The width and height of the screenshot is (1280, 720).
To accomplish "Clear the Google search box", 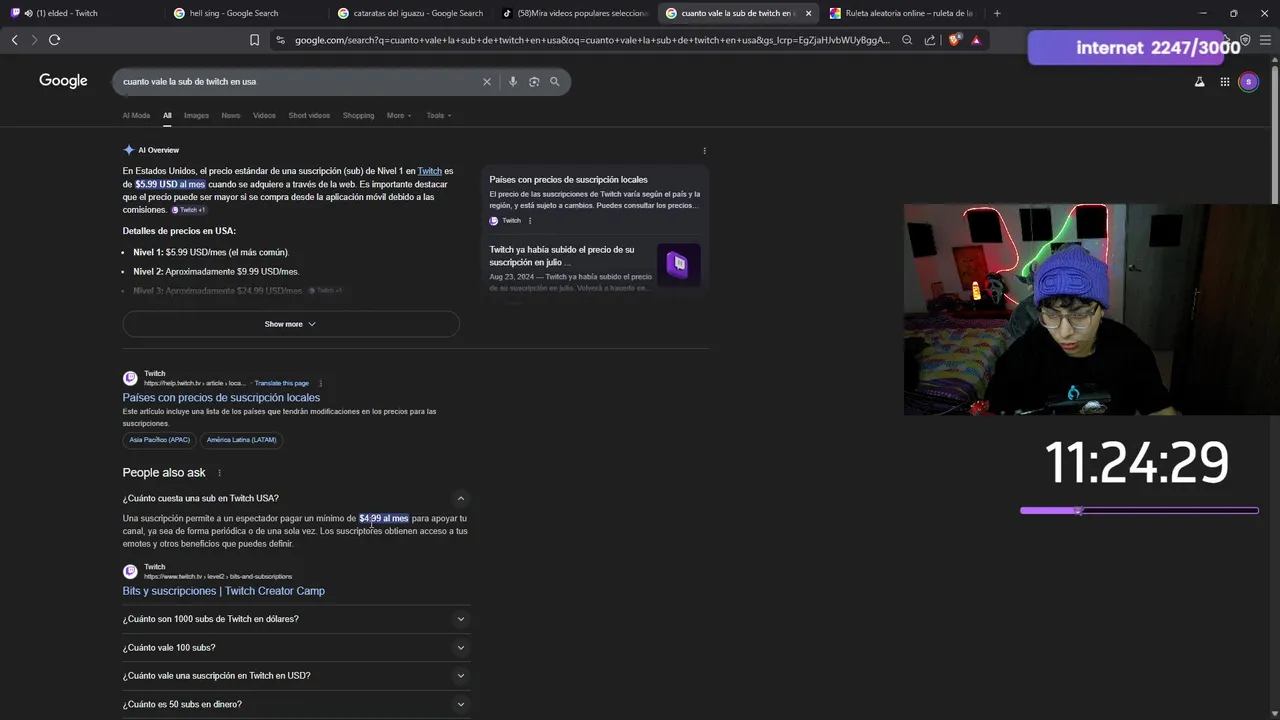I will coord(487,82).
